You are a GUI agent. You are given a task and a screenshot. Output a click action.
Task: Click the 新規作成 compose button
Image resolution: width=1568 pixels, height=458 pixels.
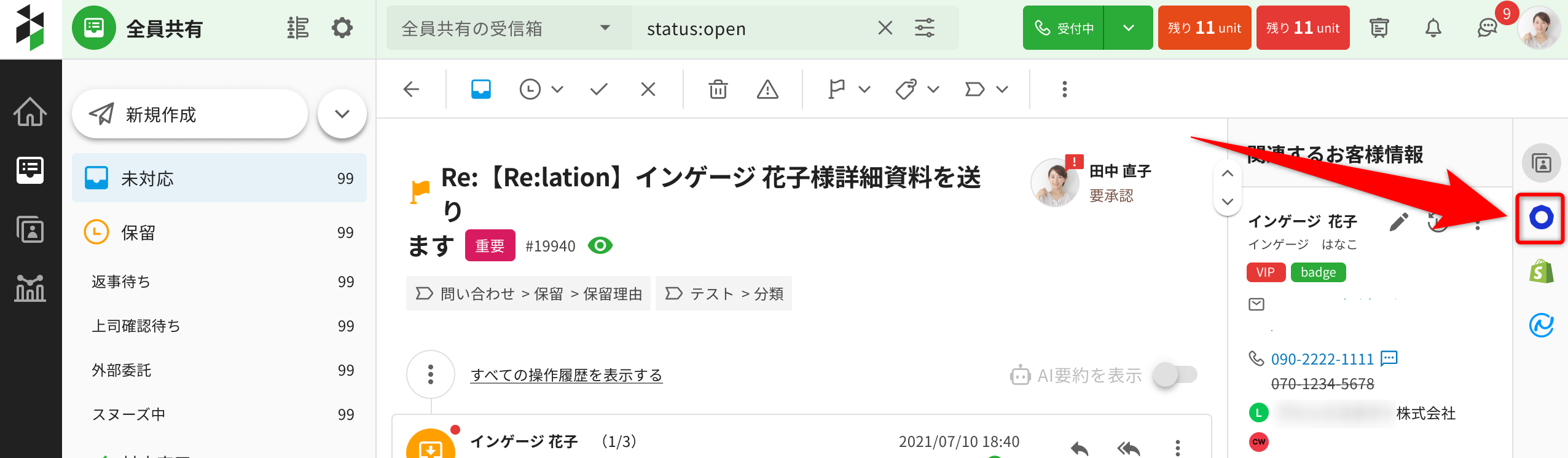pyautogui.click(x=189, y=114)
